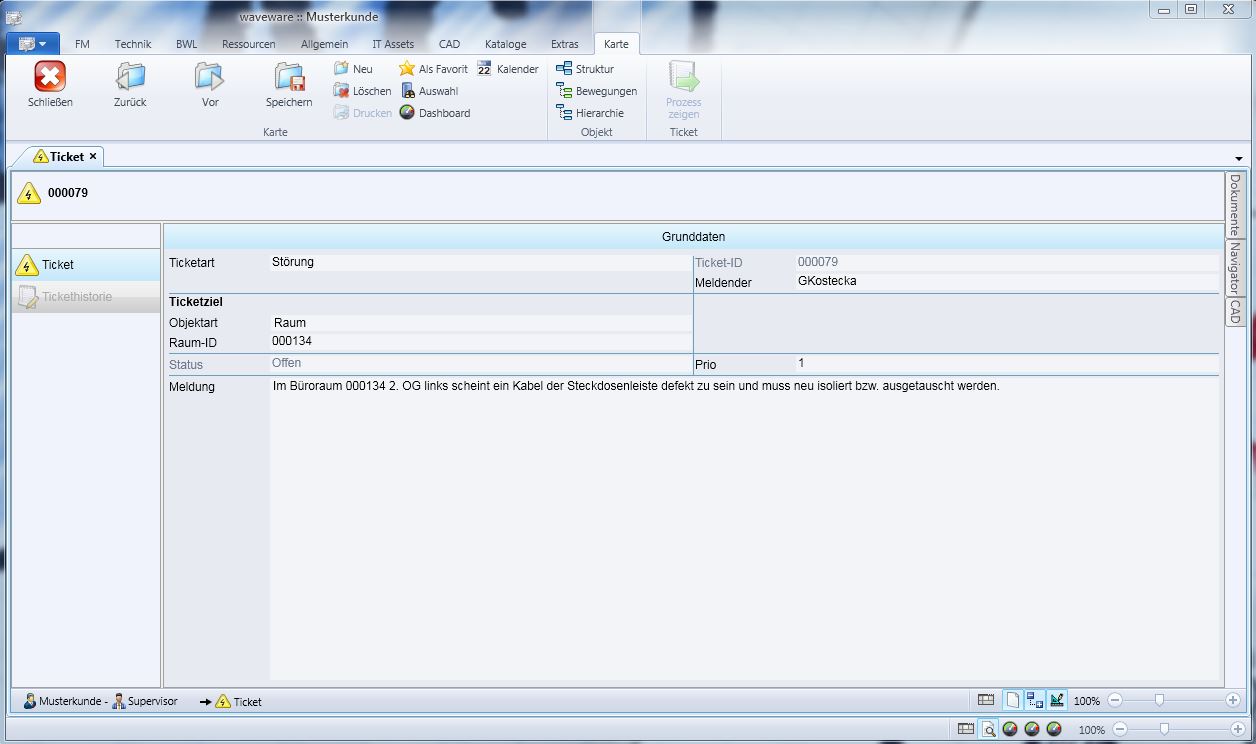Toggle the page preview magnifier icon
Screen dimensions: 1256x744
[x=988, y=730]
